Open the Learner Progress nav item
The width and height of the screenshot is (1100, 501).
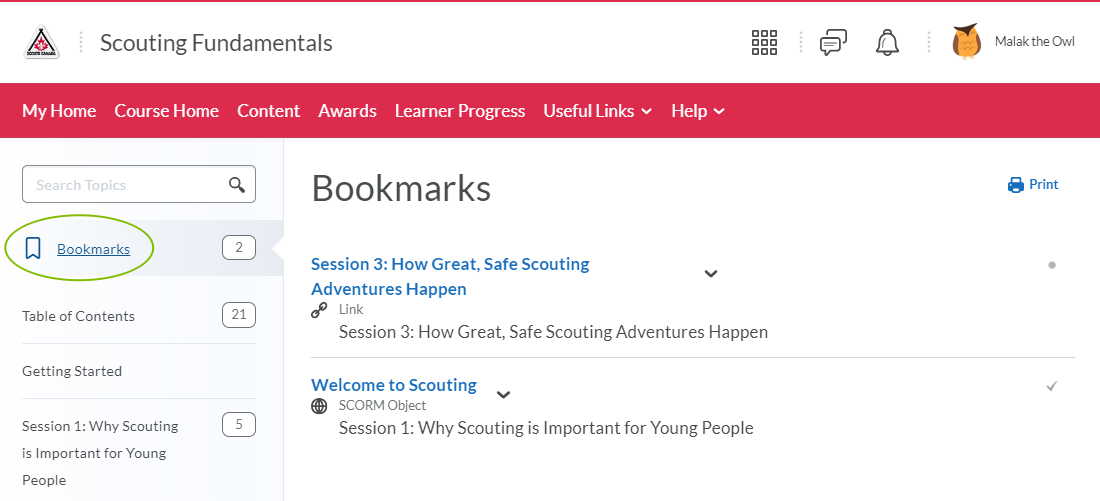tap(460, 111)
